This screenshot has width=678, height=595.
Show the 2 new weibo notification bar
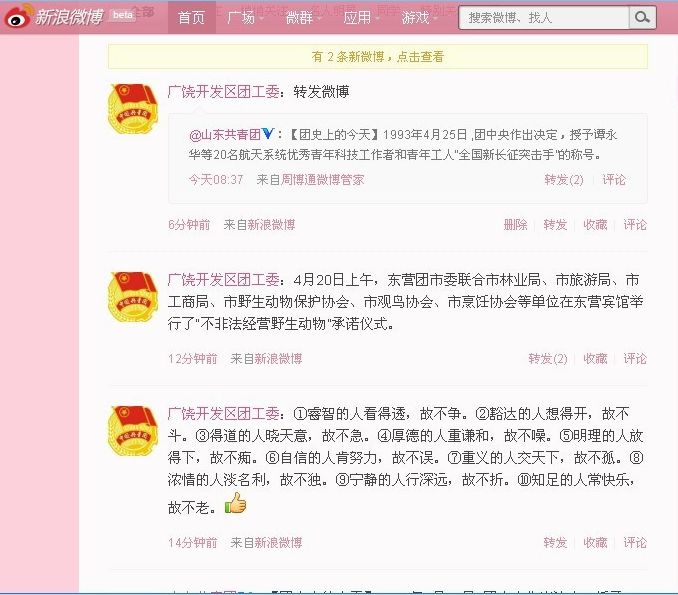pyautogui.click(x=377, y=57)
